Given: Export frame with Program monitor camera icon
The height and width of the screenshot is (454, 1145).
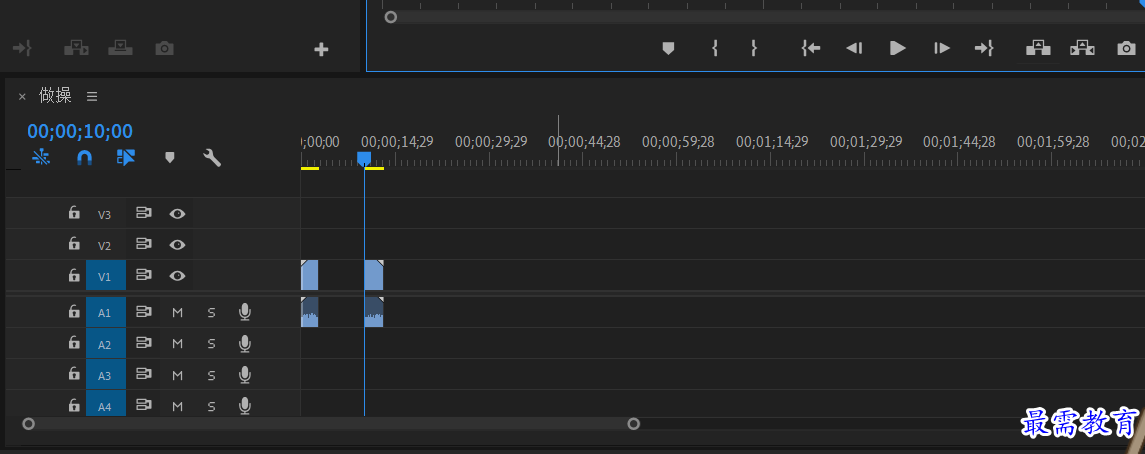Looking at the screenshot, I should (1126, 48).
